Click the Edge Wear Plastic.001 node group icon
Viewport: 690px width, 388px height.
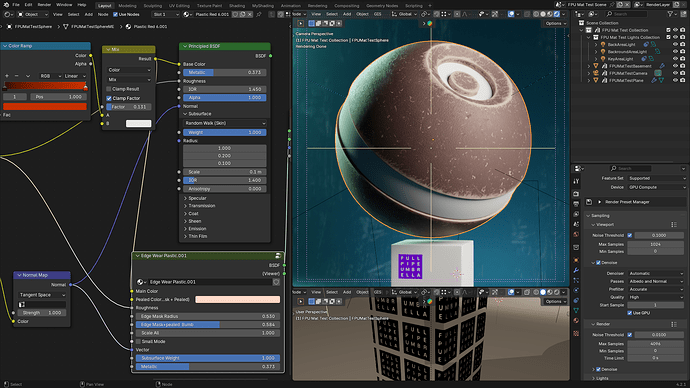pyautogui.click(x=278, y=256)
